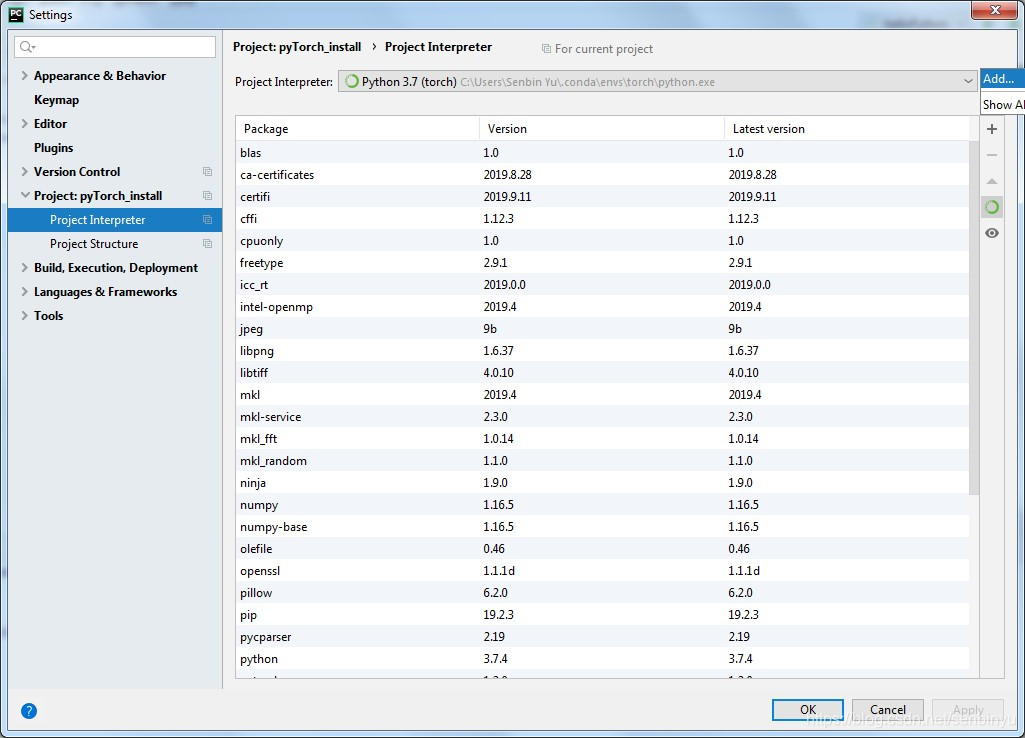Select the intel-openmp package row
The width and height of the screenshot is (1025, 738).
coord(602,307)
